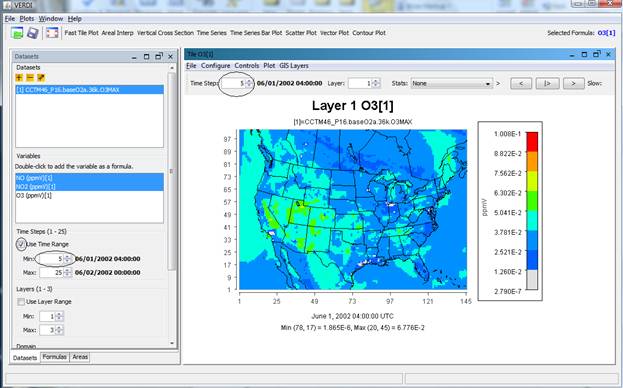The width and height of the screenshot is (623, 388).
Task: Create a Vertical Cross Section plot
Action: 165,33
